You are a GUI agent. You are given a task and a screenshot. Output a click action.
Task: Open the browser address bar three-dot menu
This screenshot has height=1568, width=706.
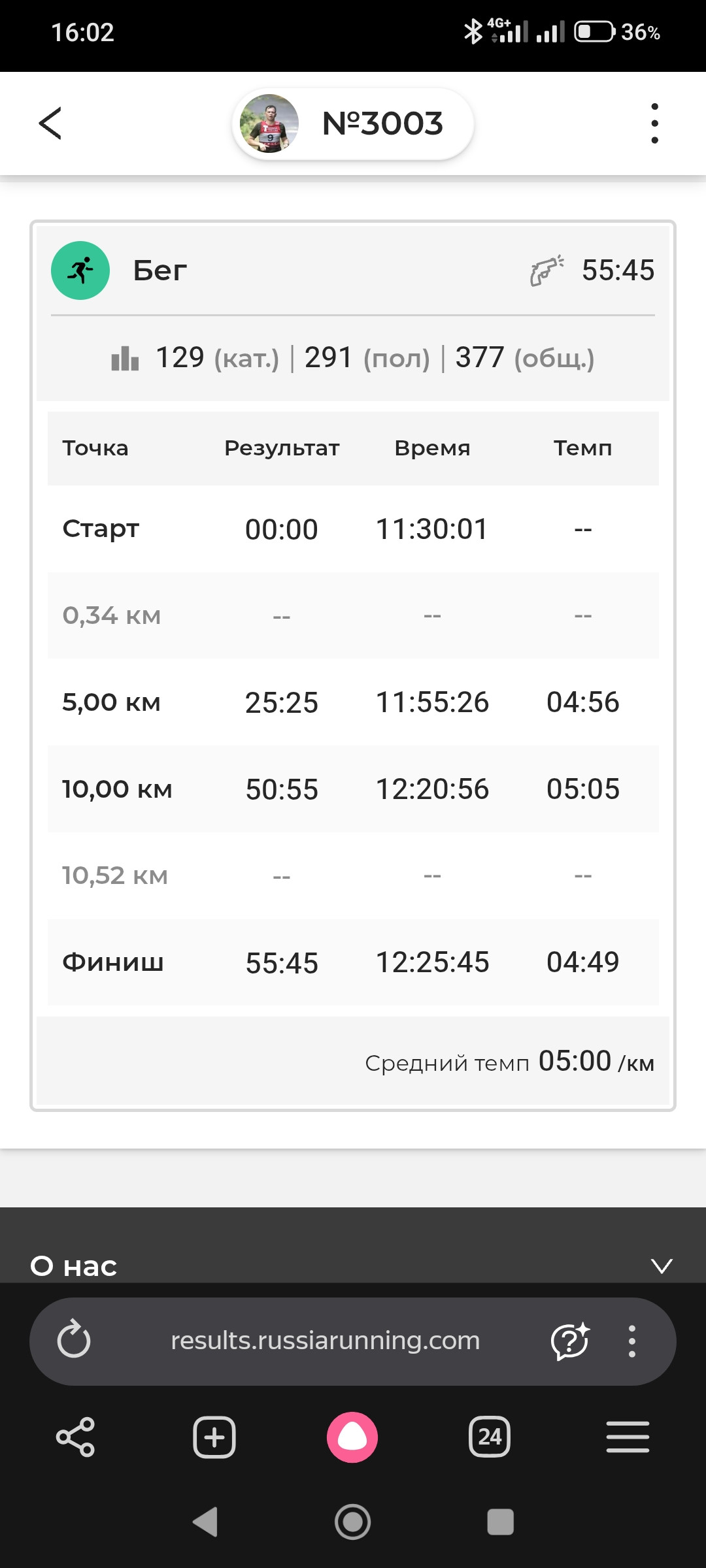click(631, 1341)
